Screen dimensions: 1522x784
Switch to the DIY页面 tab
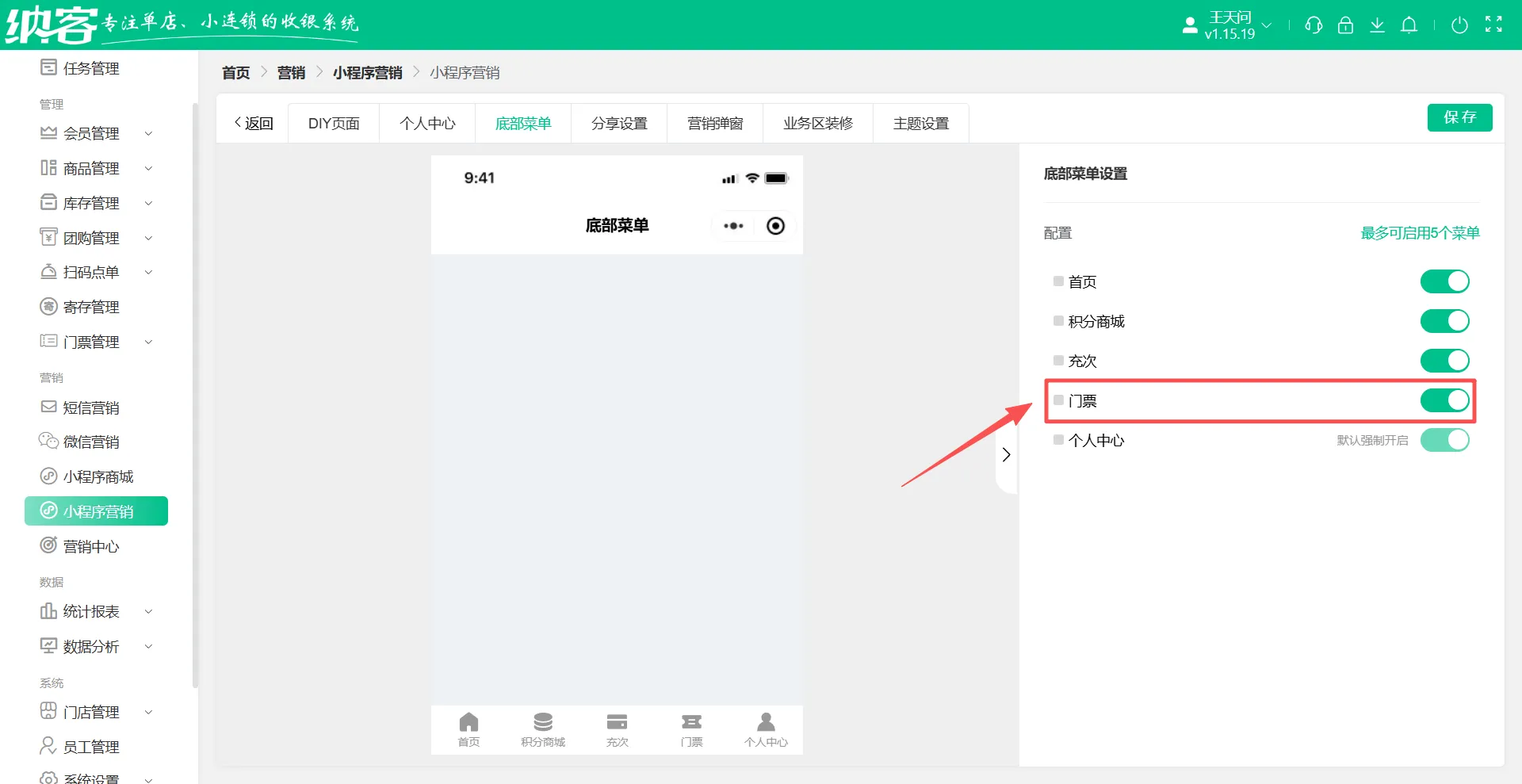tap(334, 123)
